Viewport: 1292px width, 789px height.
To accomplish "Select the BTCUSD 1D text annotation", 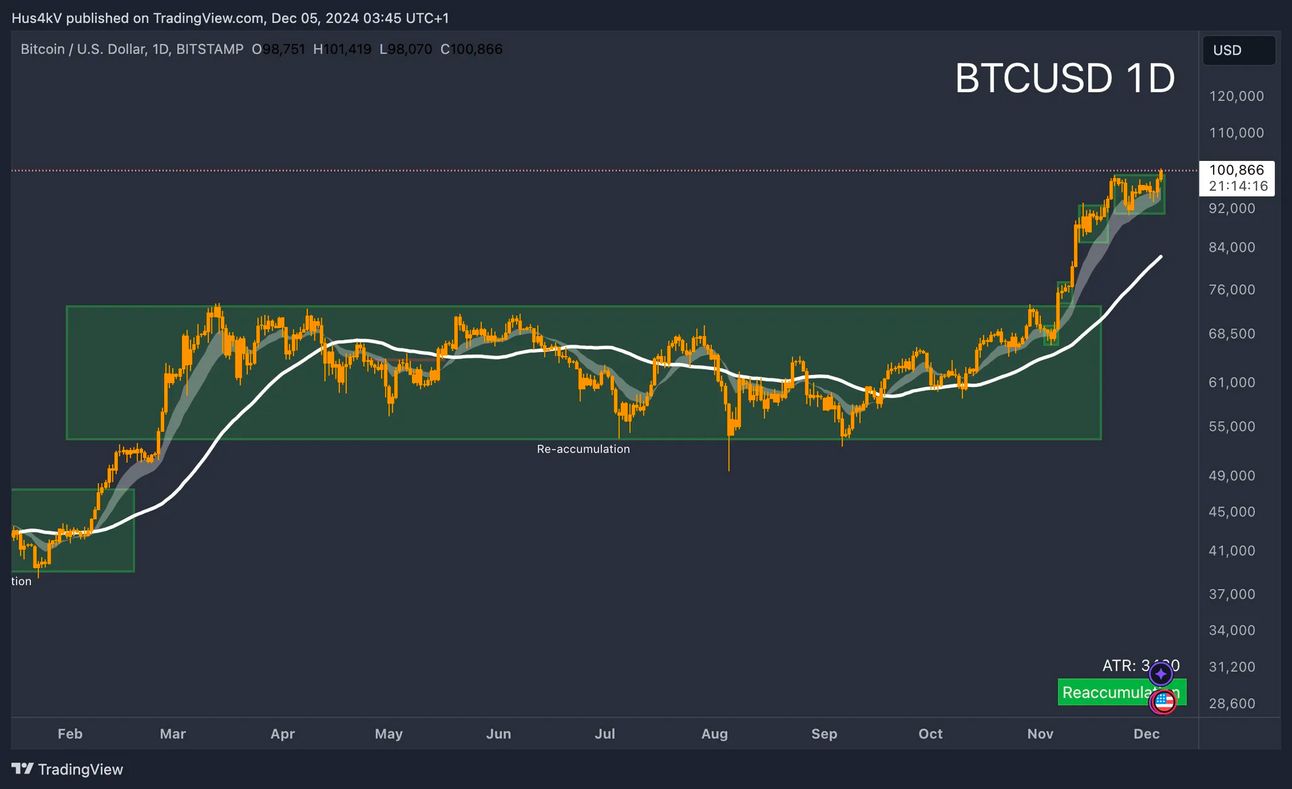I will pos(1065,79).
